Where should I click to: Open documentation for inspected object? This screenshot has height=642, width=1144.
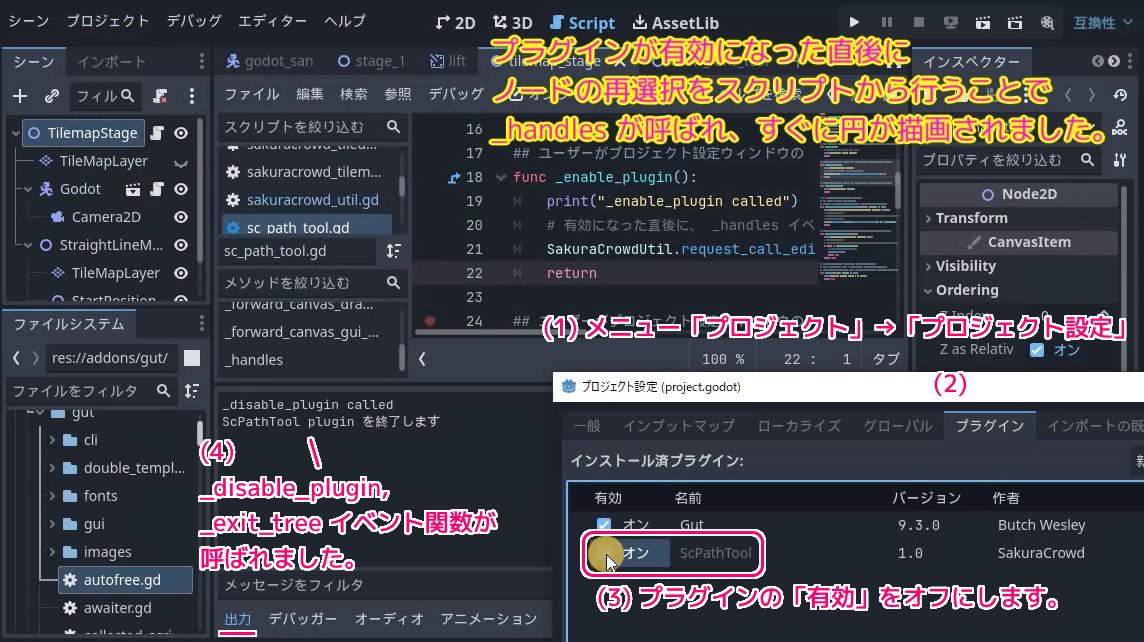(1120, 128)
